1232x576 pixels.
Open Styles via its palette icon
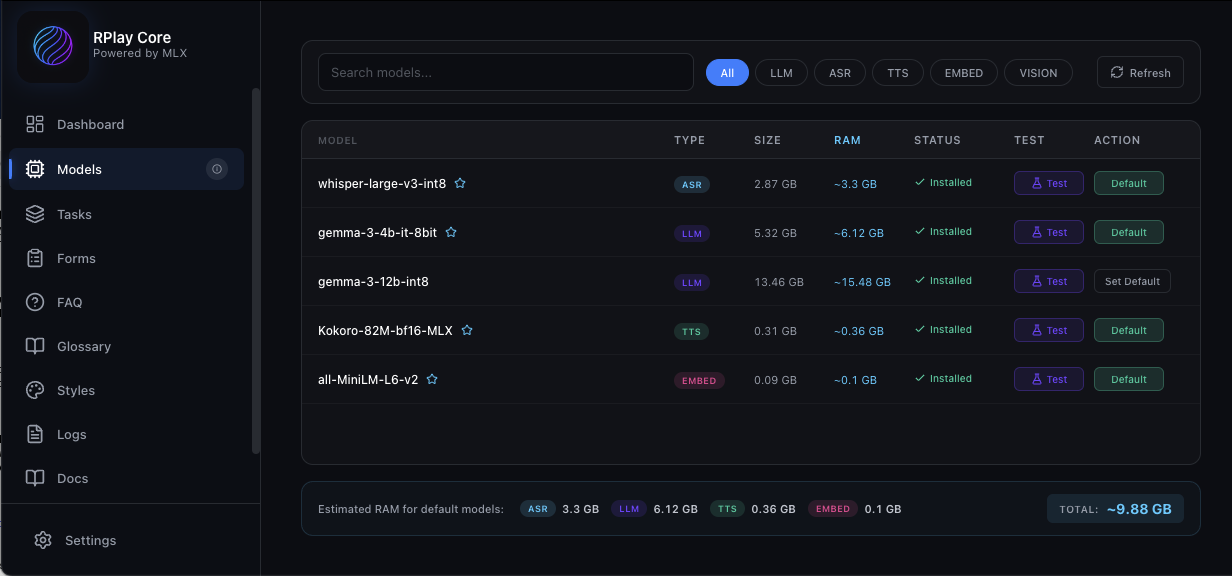[x=35, y=390]
